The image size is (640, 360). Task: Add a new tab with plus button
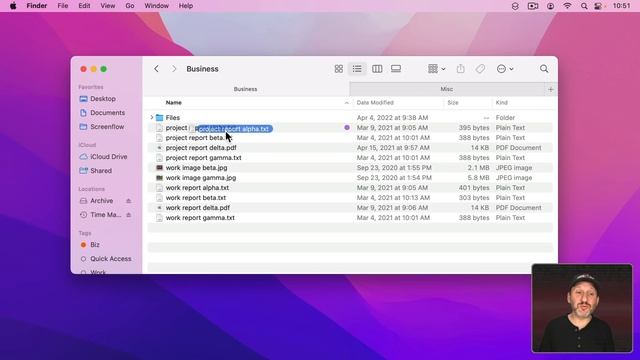coord(551,89)
